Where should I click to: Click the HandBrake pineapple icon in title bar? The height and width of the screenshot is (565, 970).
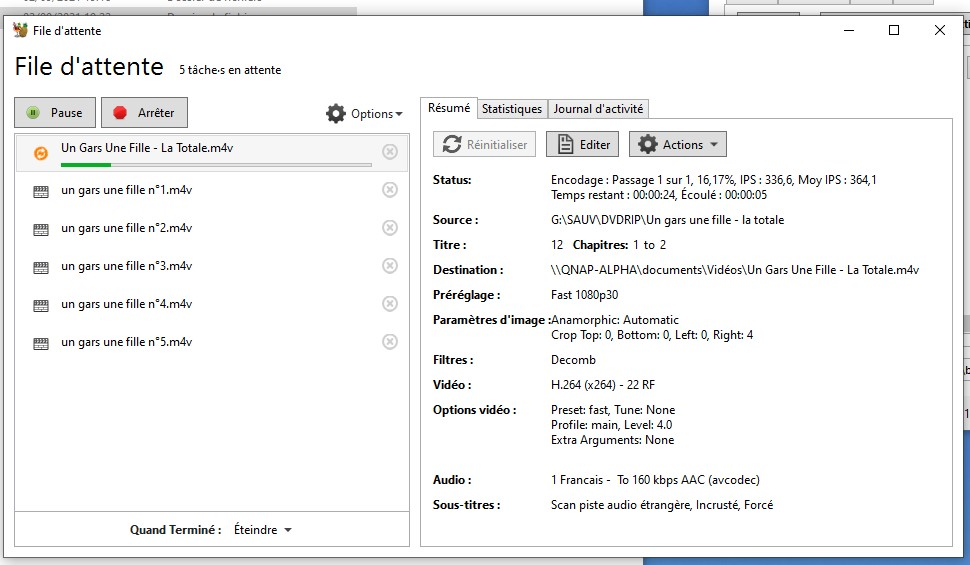click(20, 30)
